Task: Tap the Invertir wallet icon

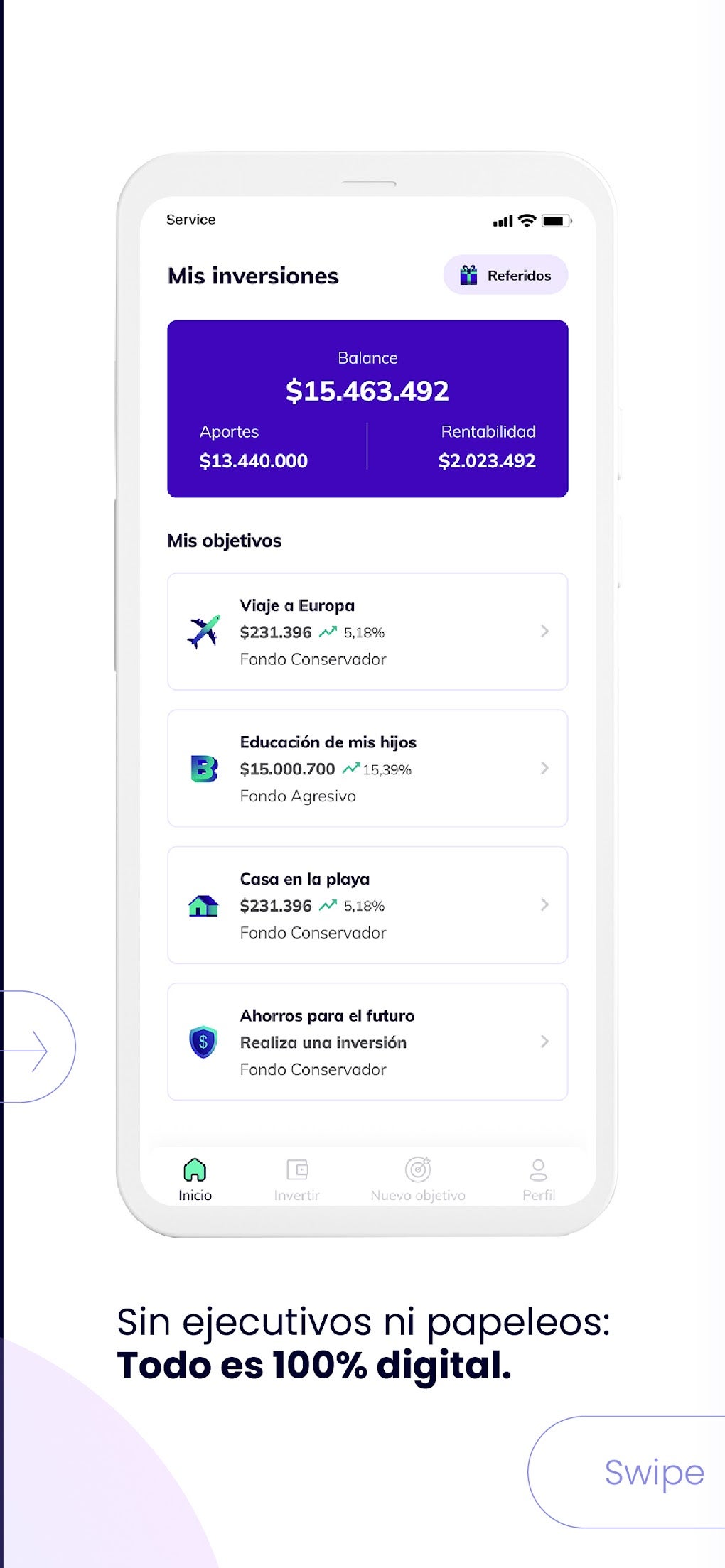Action: [297, 1169]
